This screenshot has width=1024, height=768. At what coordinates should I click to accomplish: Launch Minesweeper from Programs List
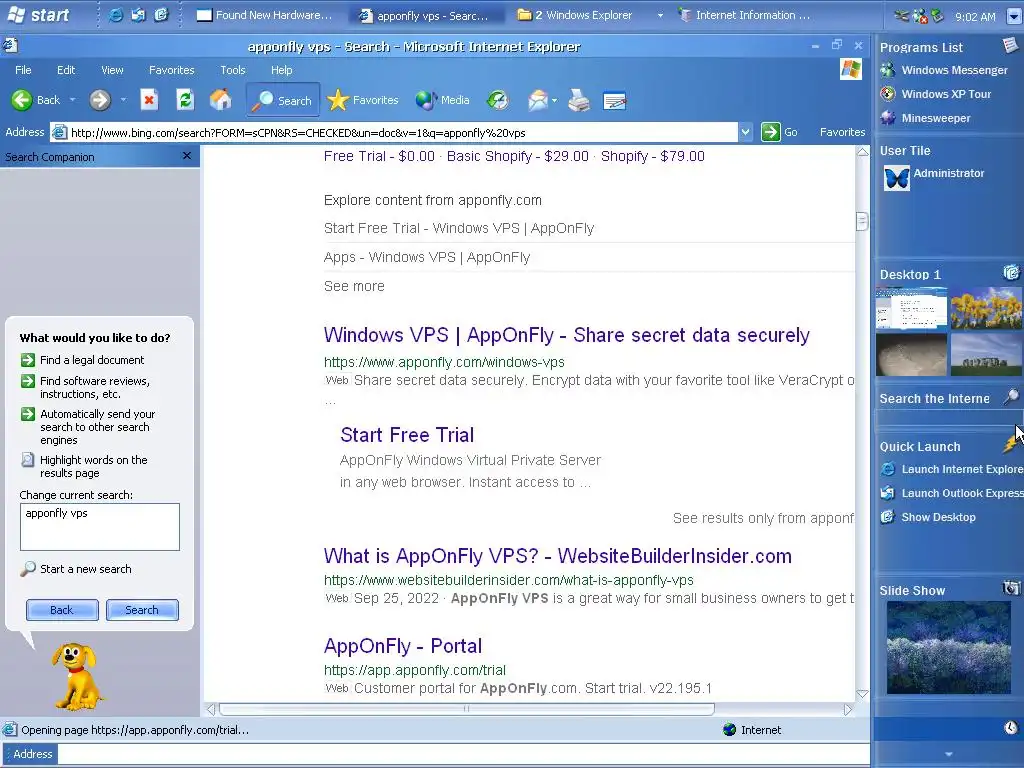point(925,118)
